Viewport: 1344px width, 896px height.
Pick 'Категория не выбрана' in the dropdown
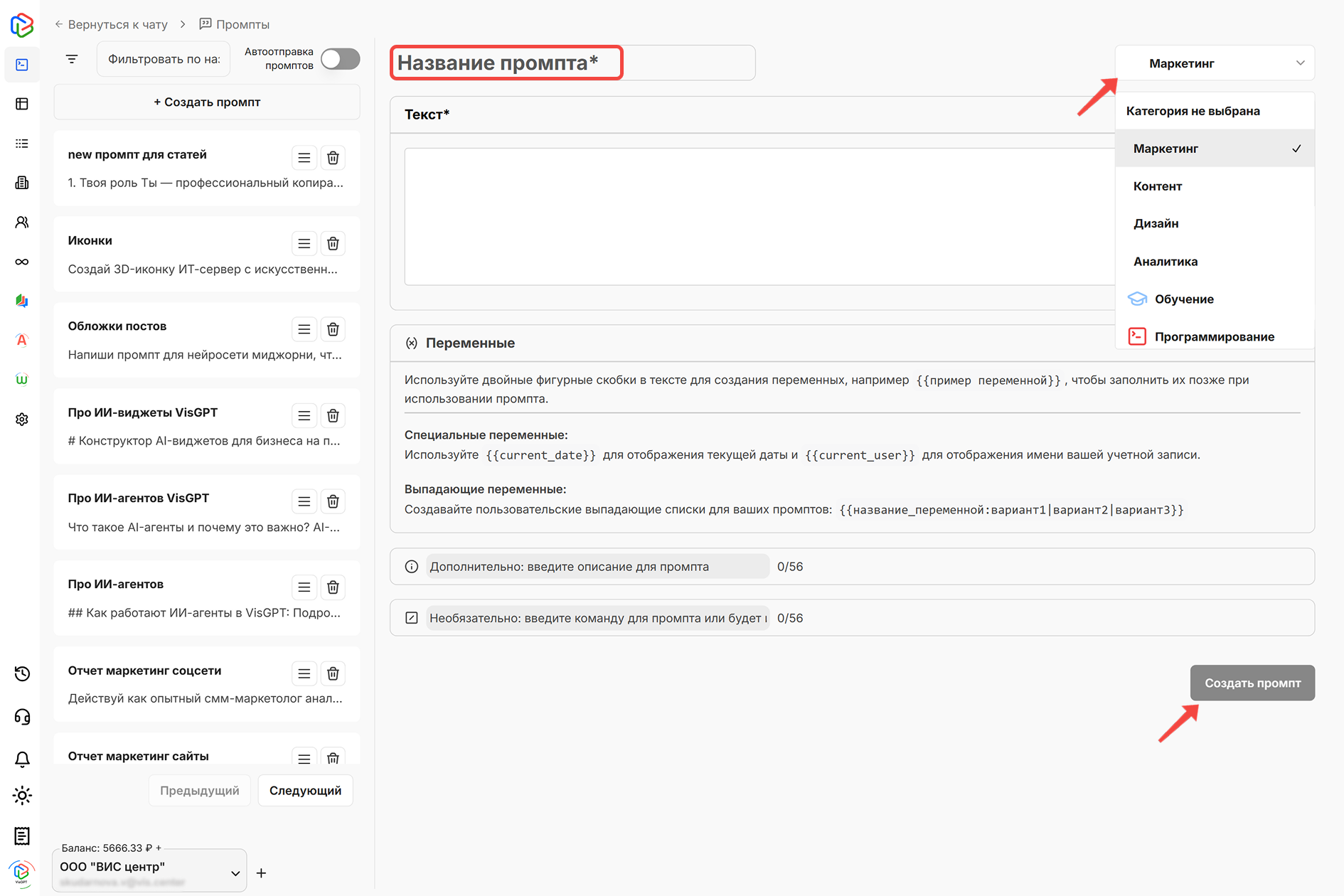(1193, 111)
